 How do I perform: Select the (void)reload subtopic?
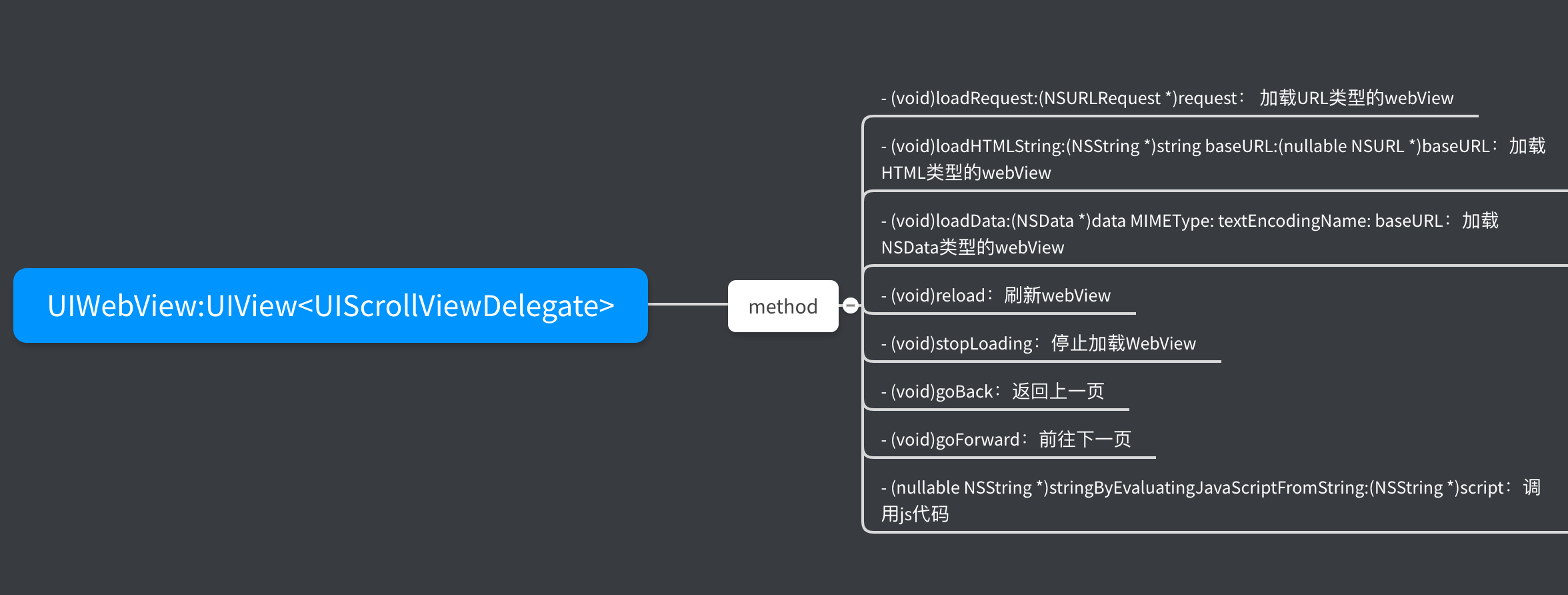click(996, 295)
